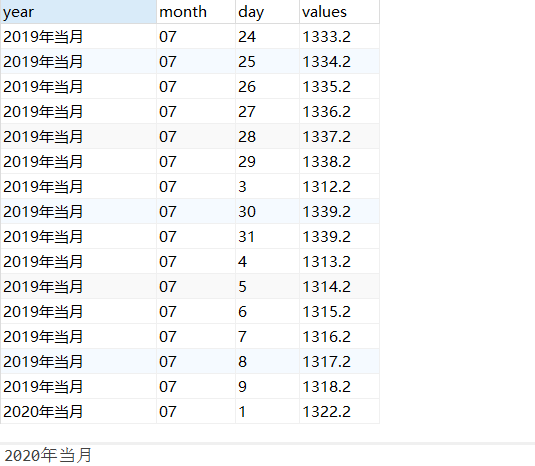Select year cell in row with 1333.2

click(78, 37)
